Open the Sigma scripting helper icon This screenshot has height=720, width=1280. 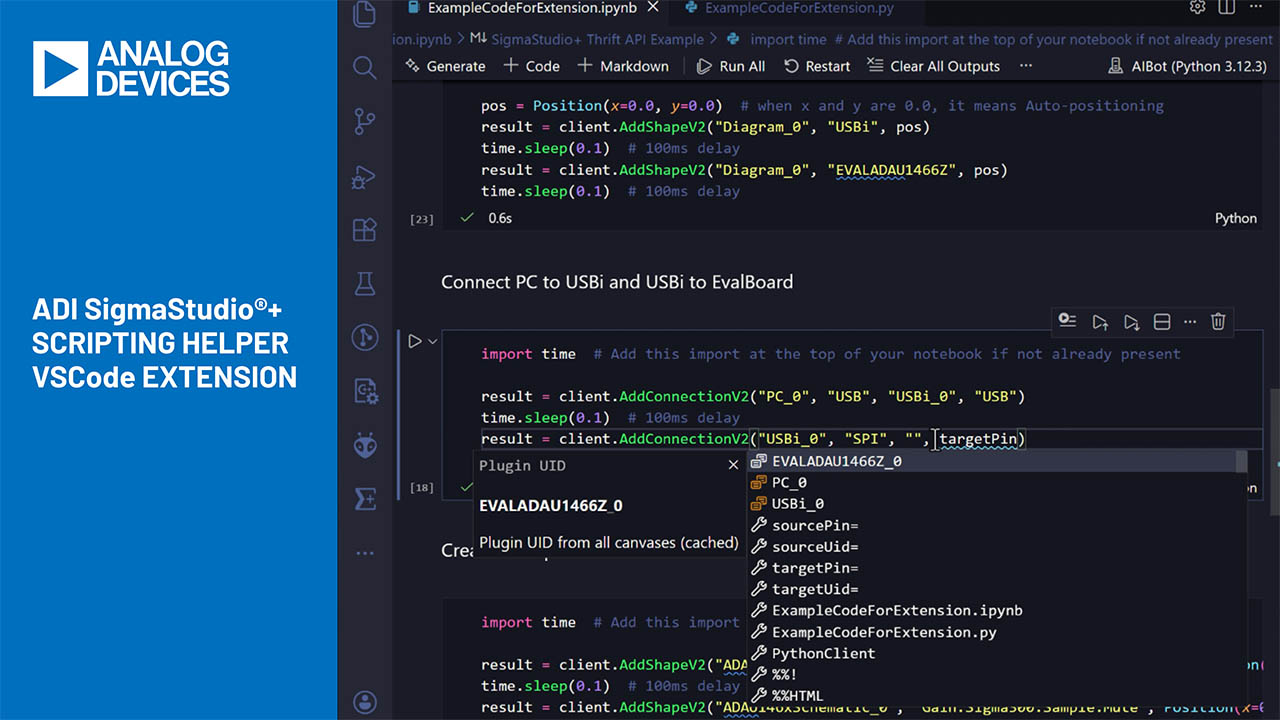click(x=365, y=499)
